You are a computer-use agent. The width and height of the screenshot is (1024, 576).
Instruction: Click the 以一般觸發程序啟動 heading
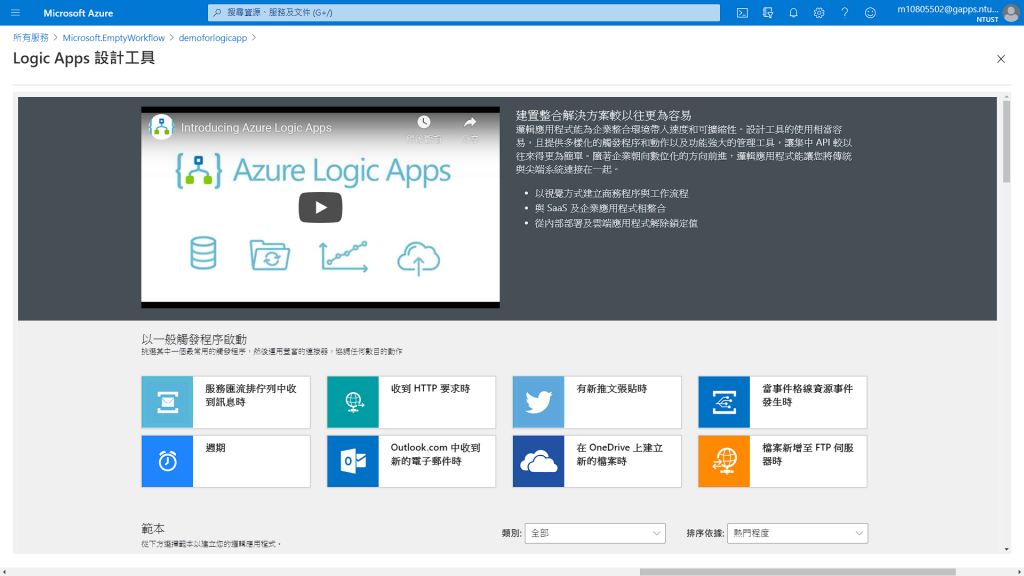tap(194, 339)
